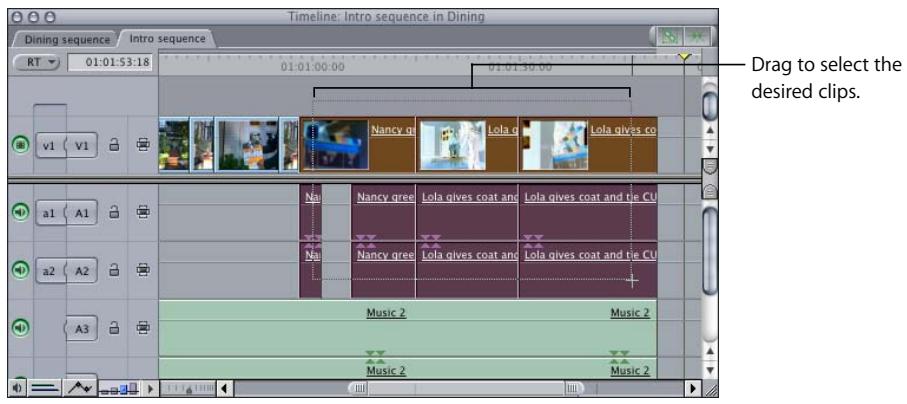This screenshot has width=907, height=404.
Task: Set track height to the smallest size
Action: point(103,391)
